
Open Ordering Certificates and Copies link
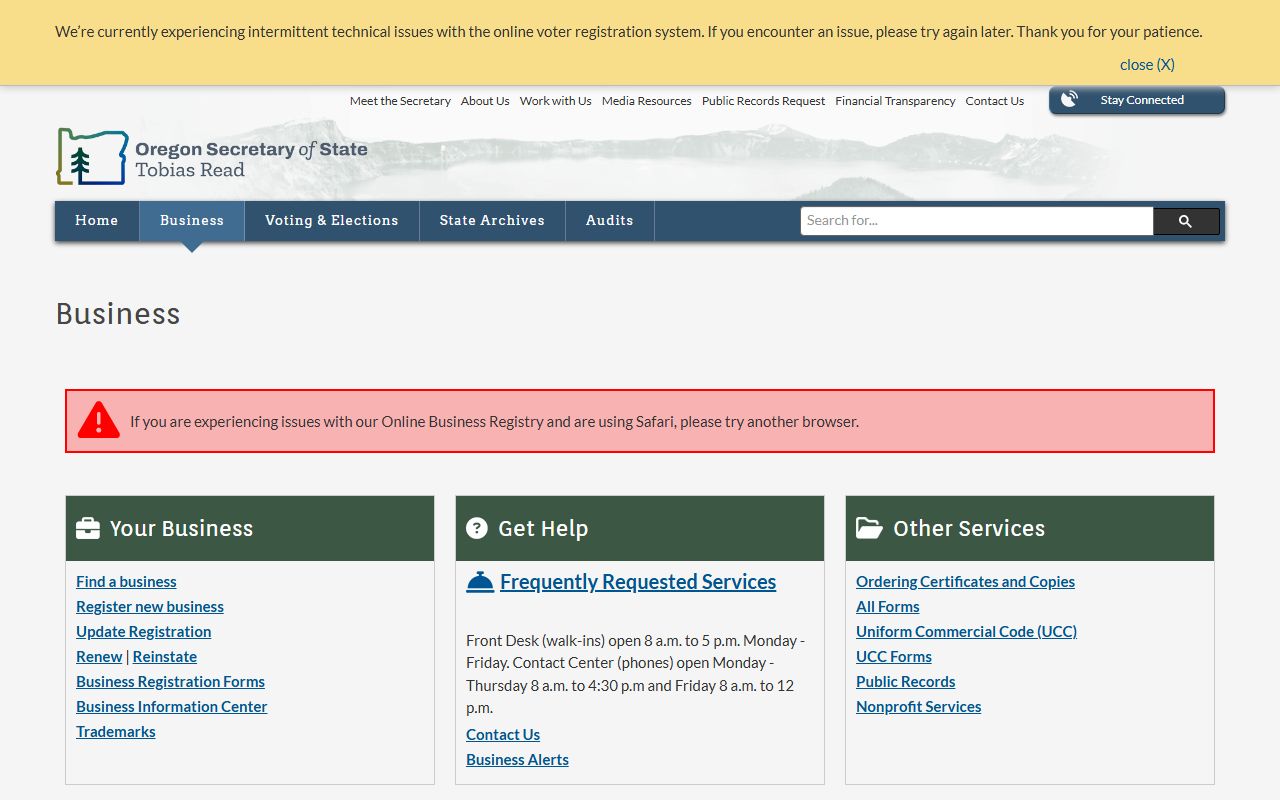[x=966, y=582]
